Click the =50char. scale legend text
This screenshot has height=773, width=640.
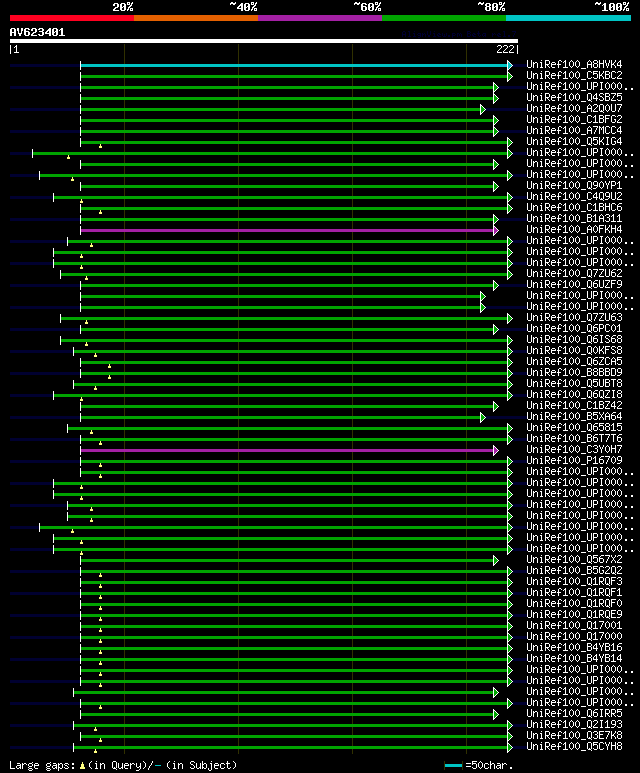tap(489, 766)
